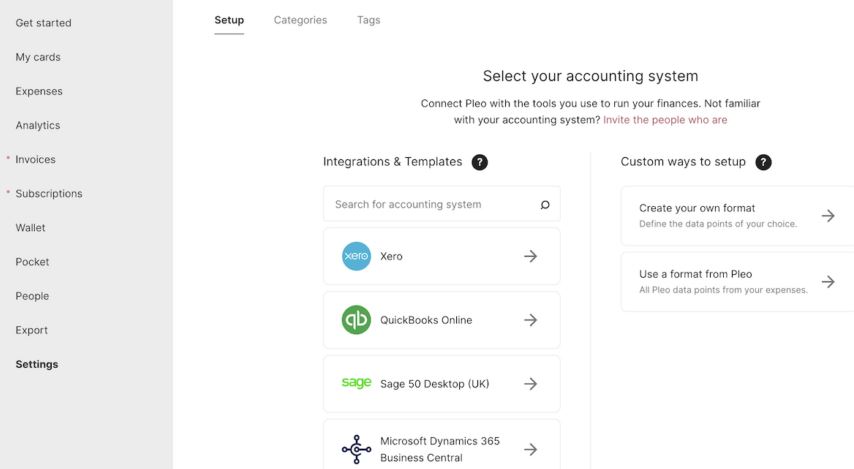The image size is (854, 469).
Task: Click the Xero logo icon
Action: tap(356, 256)
